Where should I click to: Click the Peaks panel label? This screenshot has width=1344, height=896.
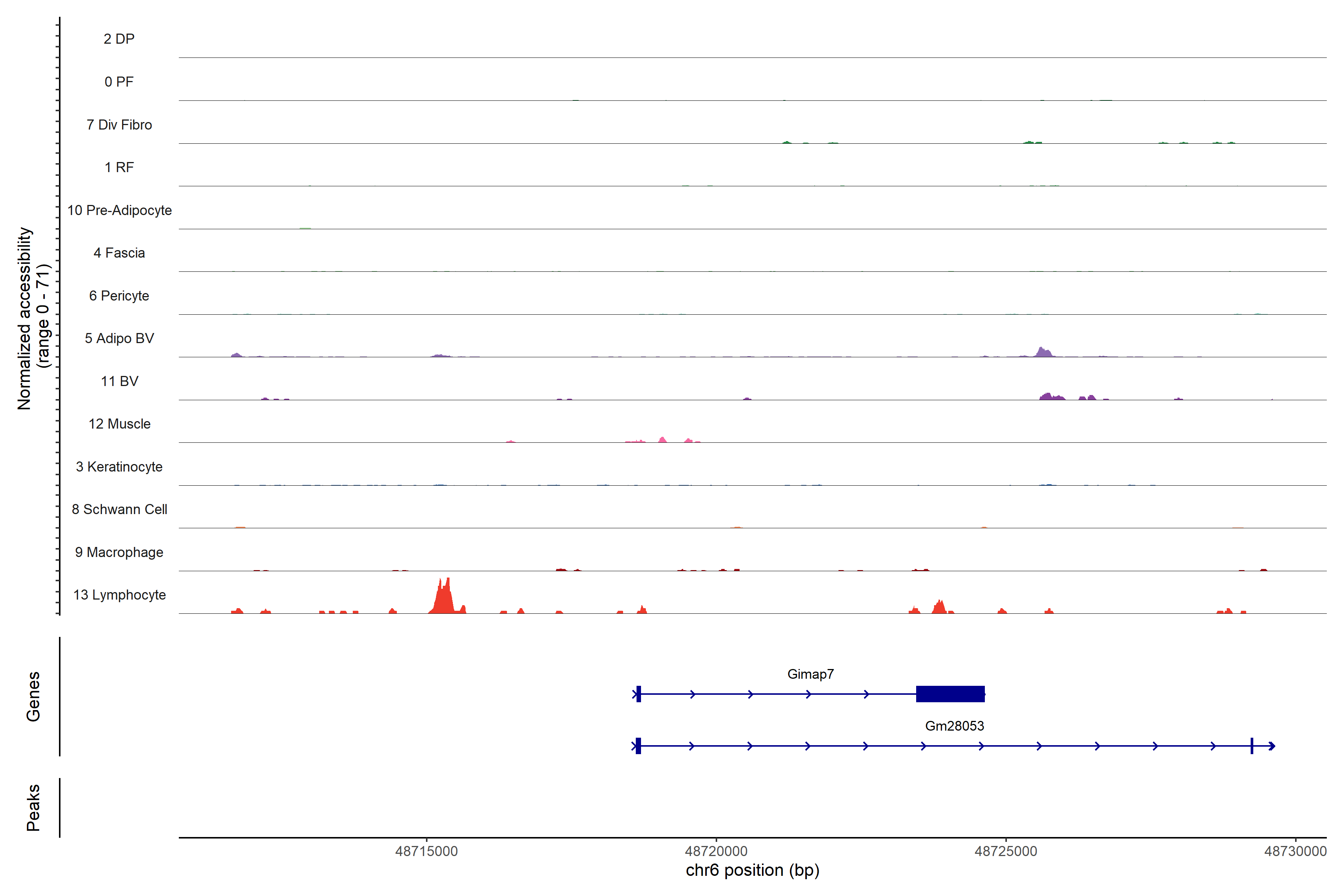point(33,807)
